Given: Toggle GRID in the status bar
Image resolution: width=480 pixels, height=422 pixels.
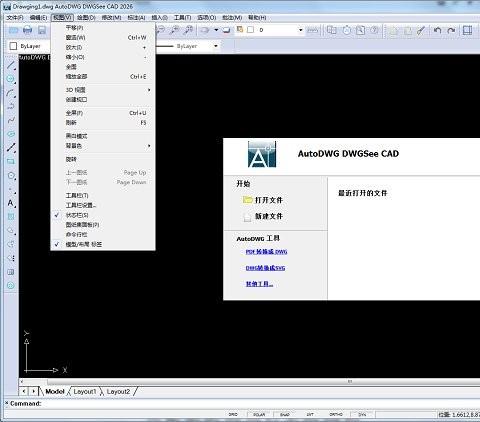Looking at the screenshot, I should pos(233,414).
